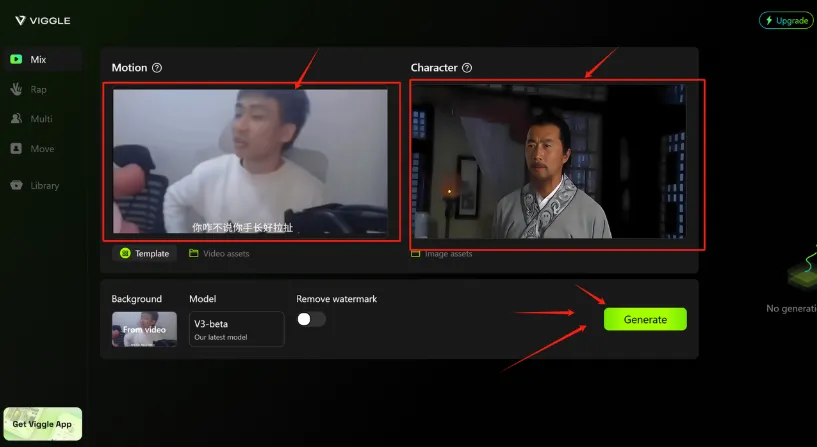Open Image assets folder
The width and height of the screenshot is (817, 447).
[x=441, y=254]
